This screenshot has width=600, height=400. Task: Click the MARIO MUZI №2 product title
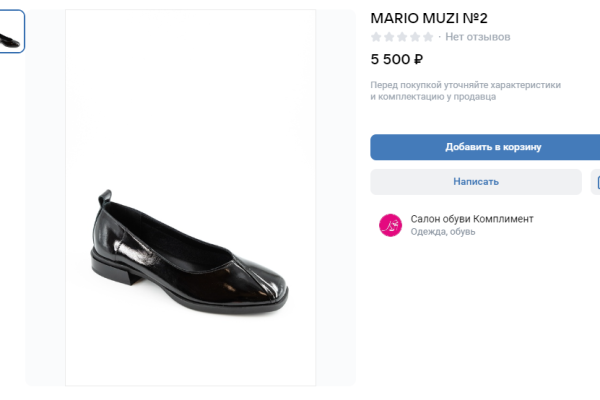tap(429, 18)
